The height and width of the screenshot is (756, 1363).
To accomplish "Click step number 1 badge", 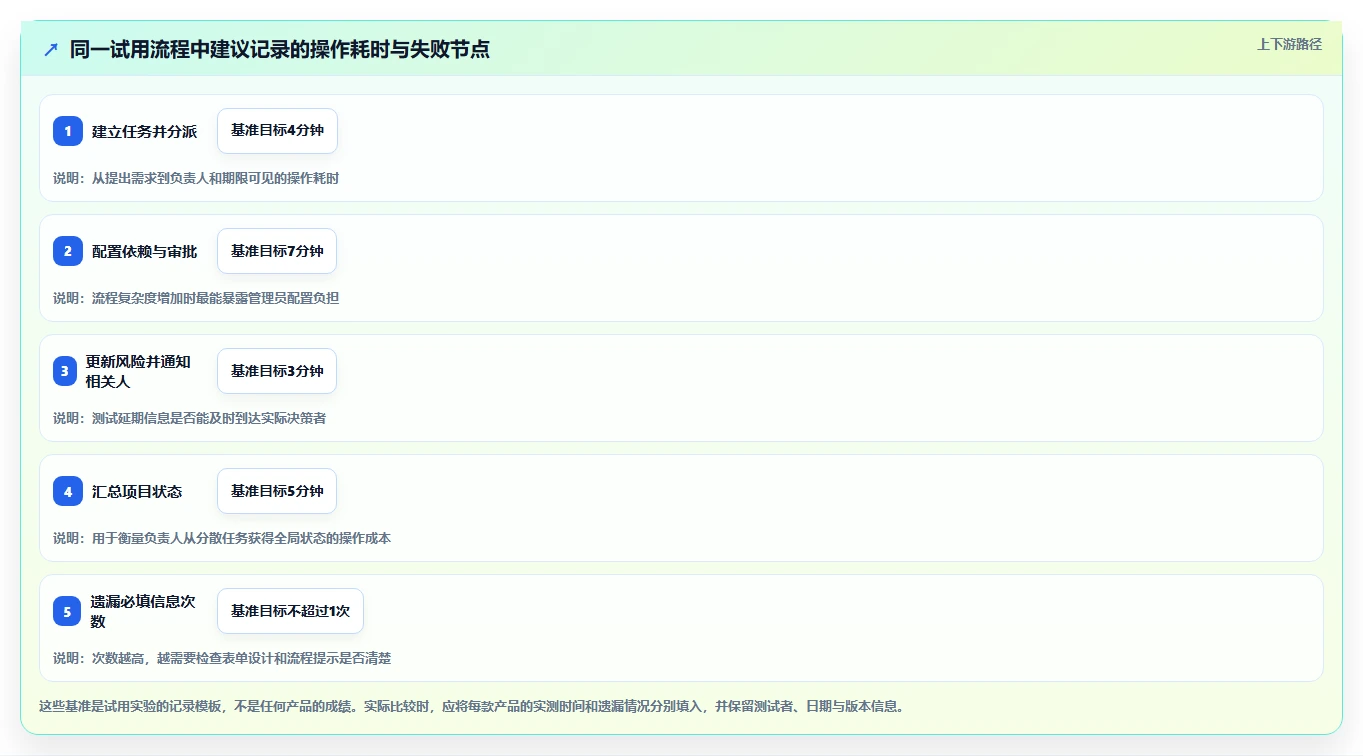I will click(68, 131).
